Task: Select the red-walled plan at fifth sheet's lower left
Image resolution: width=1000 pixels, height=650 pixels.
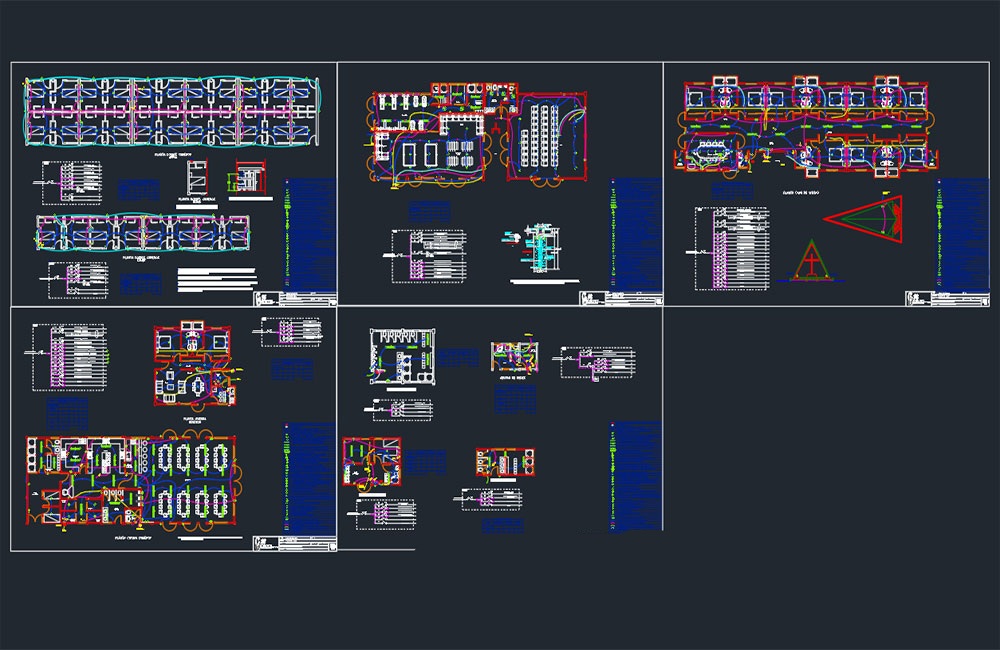Action: (x=372, y=462)
